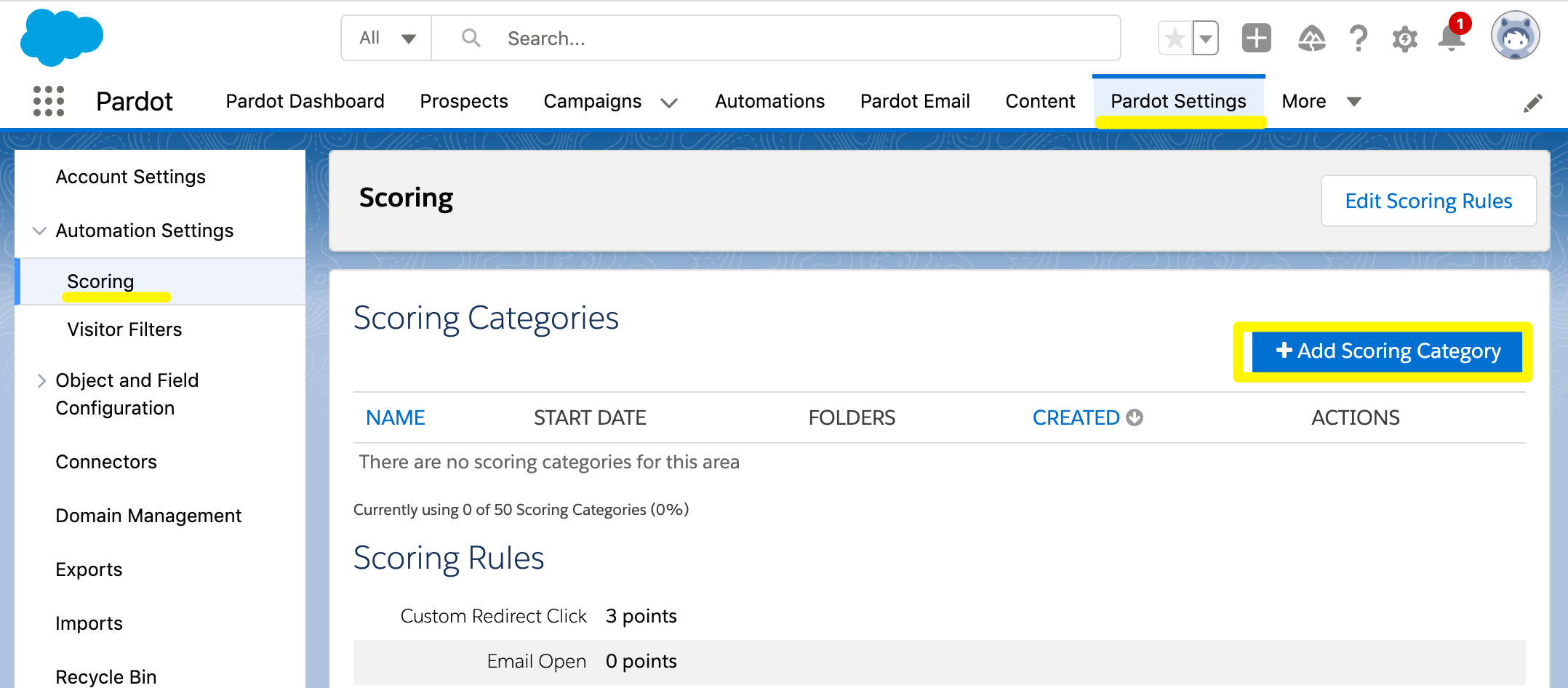Open the Pardot Email tab
This screenshot has height=688, width=1568.
pos(915,101)
